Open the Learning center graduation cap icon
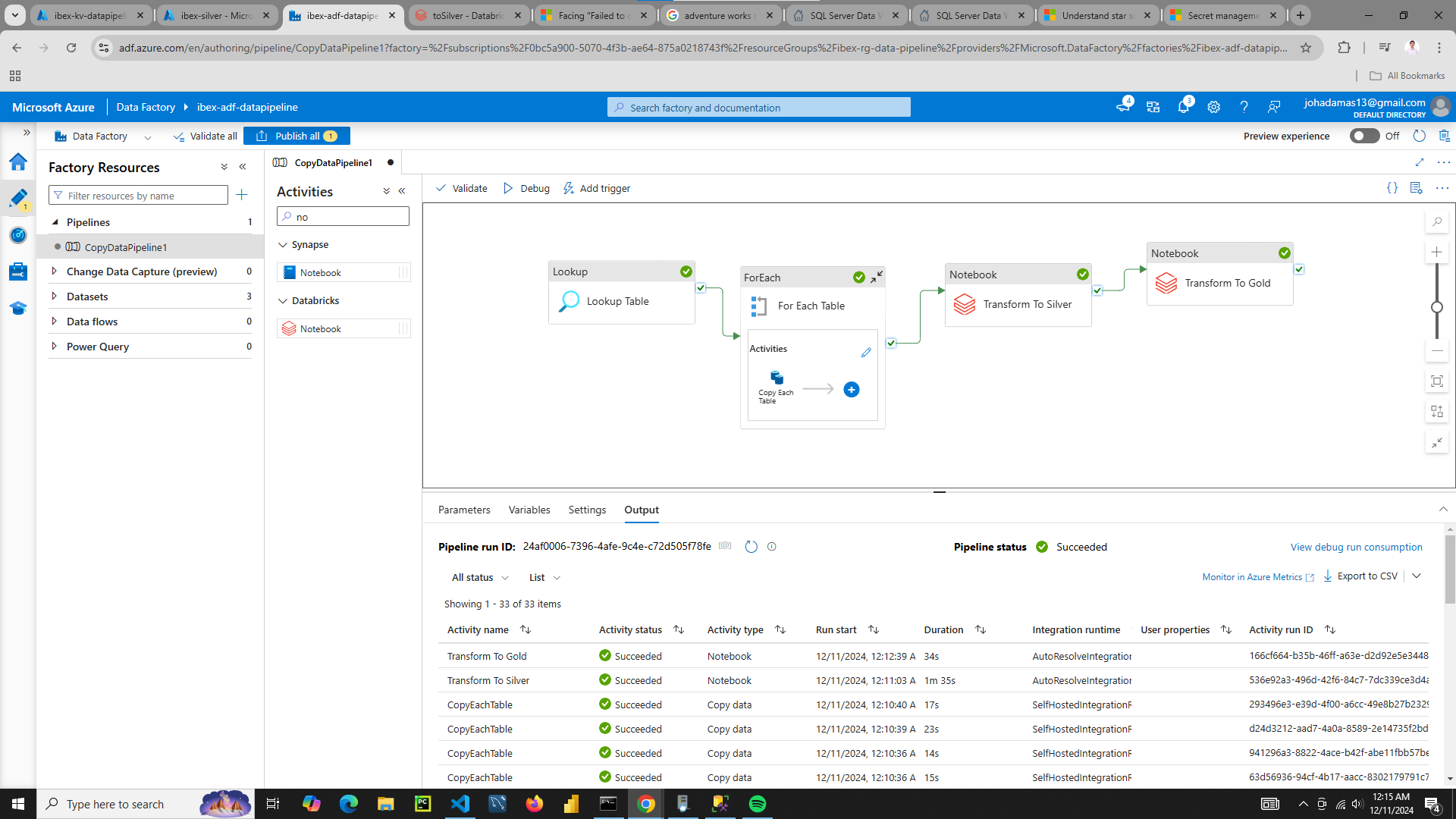Viewport: 1456px width, 819px height. coord(18,308)
